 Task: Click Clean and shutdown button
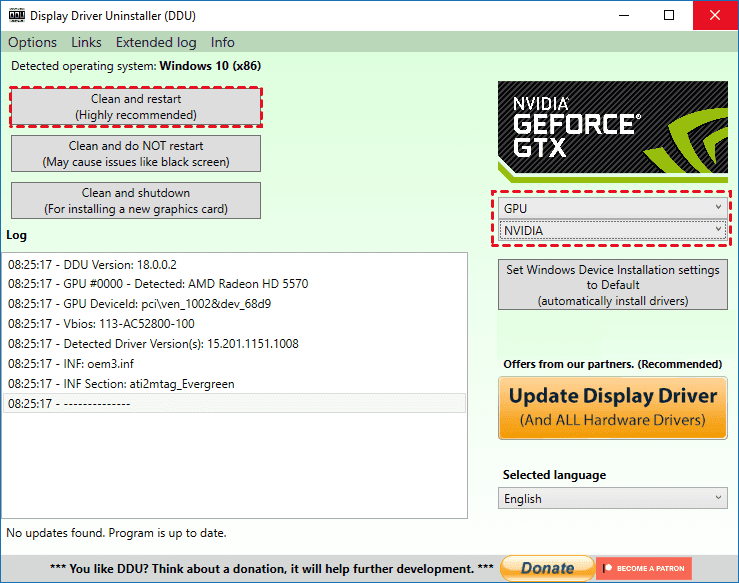136,200
